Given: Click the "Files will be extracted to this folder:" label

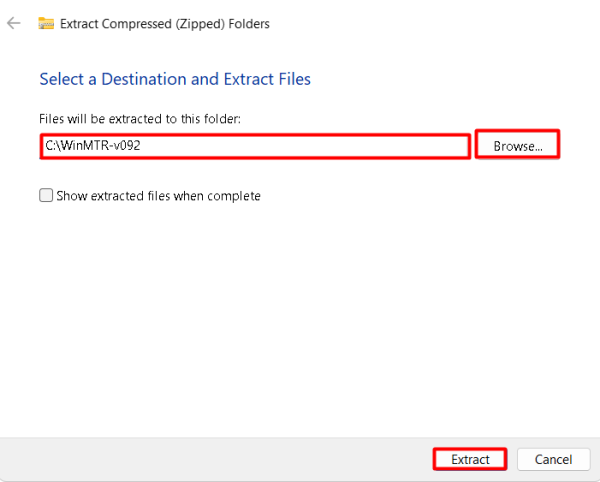Looking at the screenshot, I should coord(140,119).
